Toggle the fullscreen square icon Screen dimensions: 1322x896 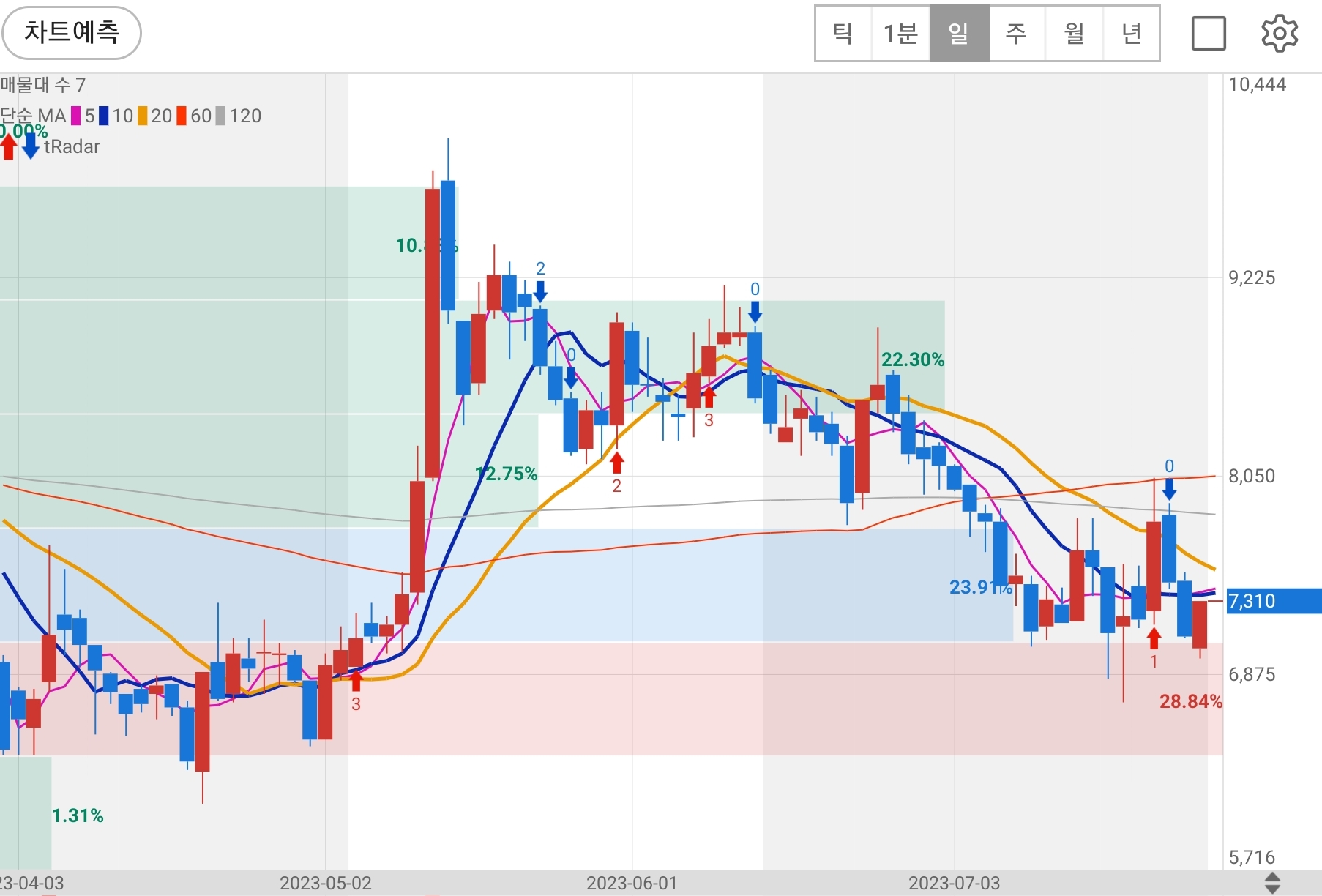click(1209, 33)
